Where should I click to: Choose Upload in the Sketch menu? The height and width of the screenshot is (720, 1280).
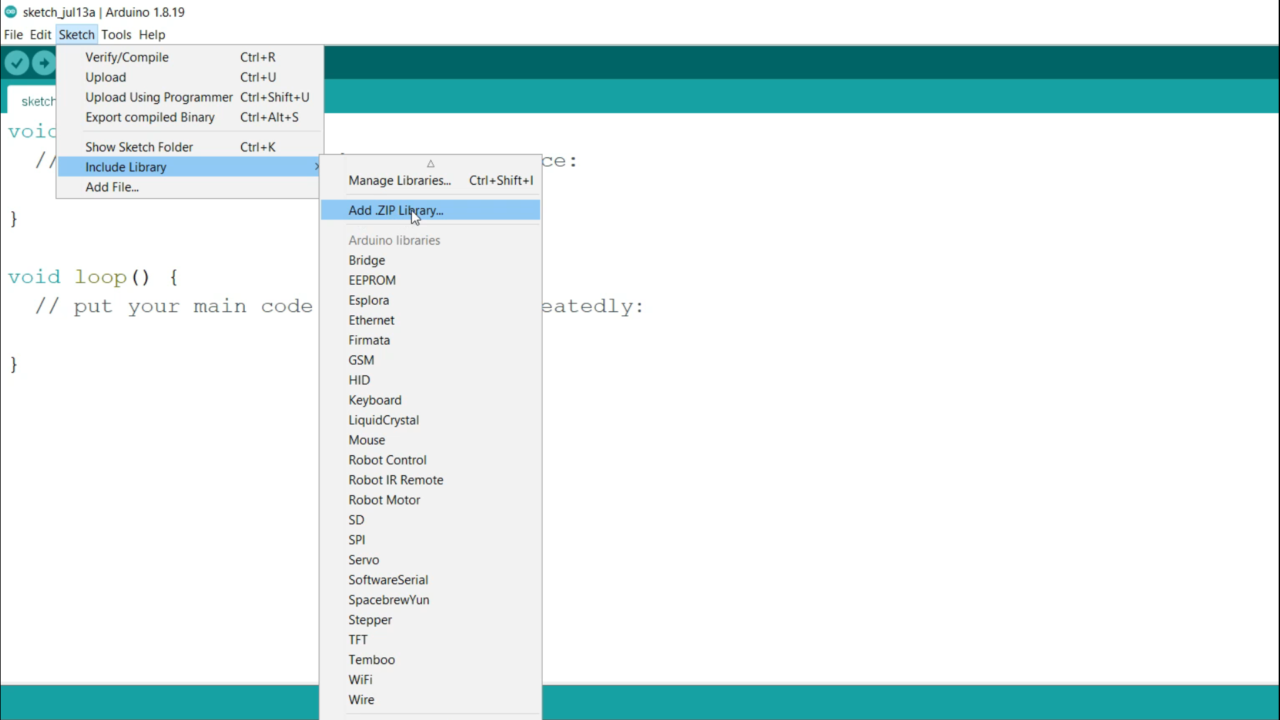click(190, 77)
